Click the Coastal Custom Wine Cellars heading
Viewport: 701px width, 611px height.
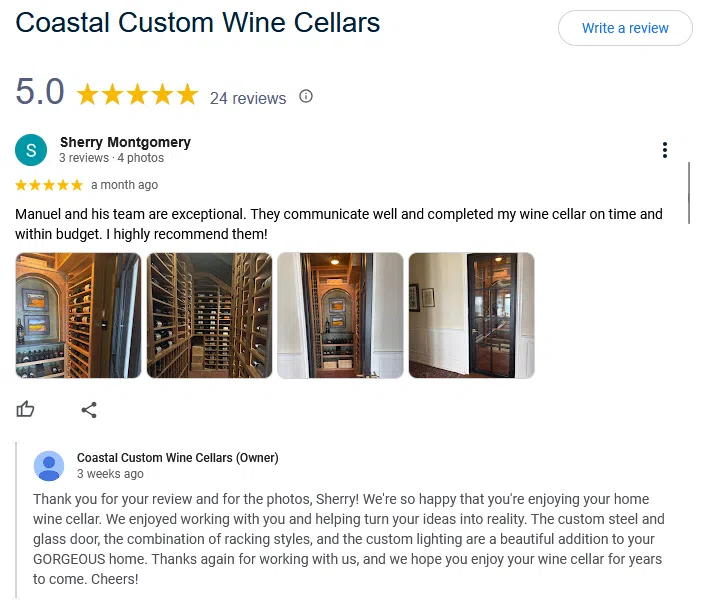[198, 22]
